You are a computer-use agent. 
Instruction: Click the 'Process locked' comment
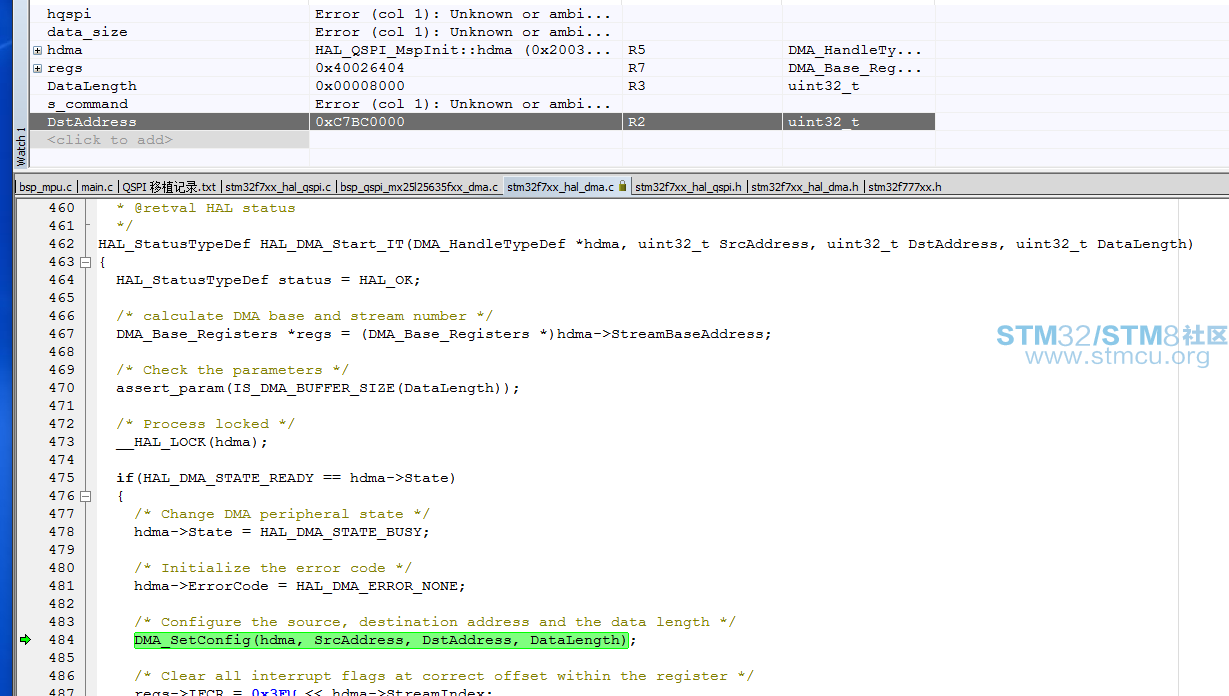(x=206, y=424)
